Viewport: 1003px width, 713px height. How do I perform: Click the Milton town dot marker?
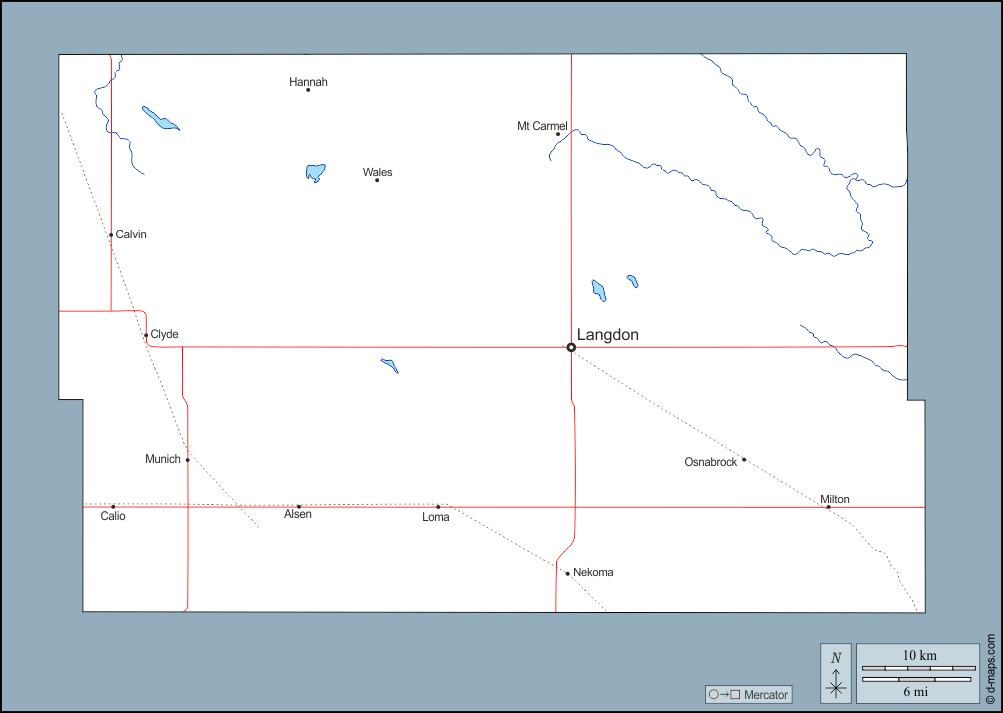point(828,507)
